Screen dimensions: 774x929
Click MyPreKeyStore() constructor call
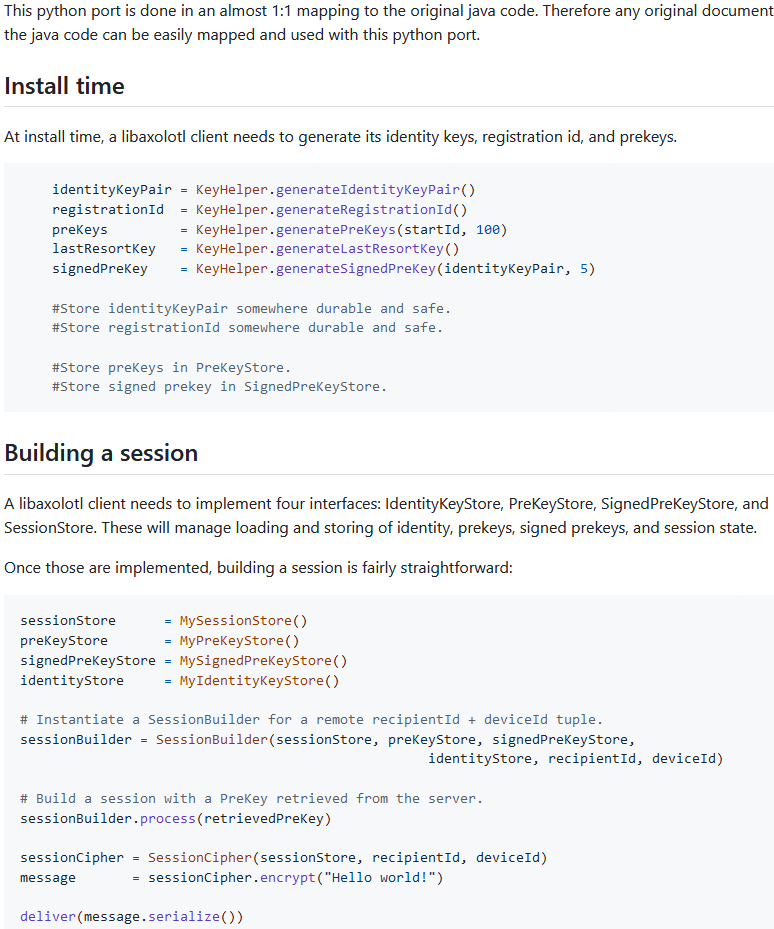tap(239, 641)
